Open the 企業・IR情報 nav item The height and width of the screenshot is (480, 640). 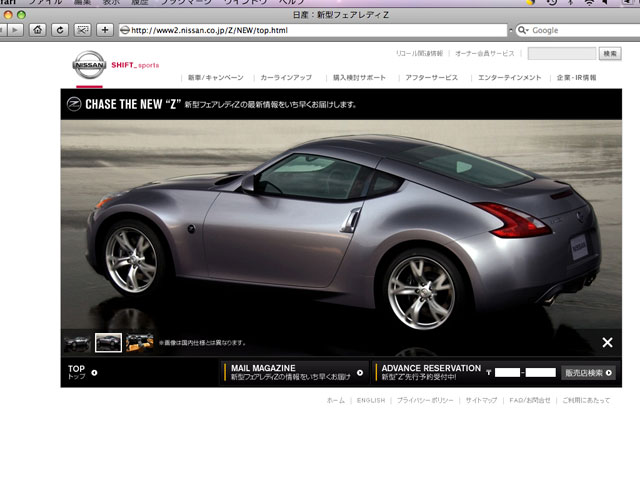click(x=576, y=78)
